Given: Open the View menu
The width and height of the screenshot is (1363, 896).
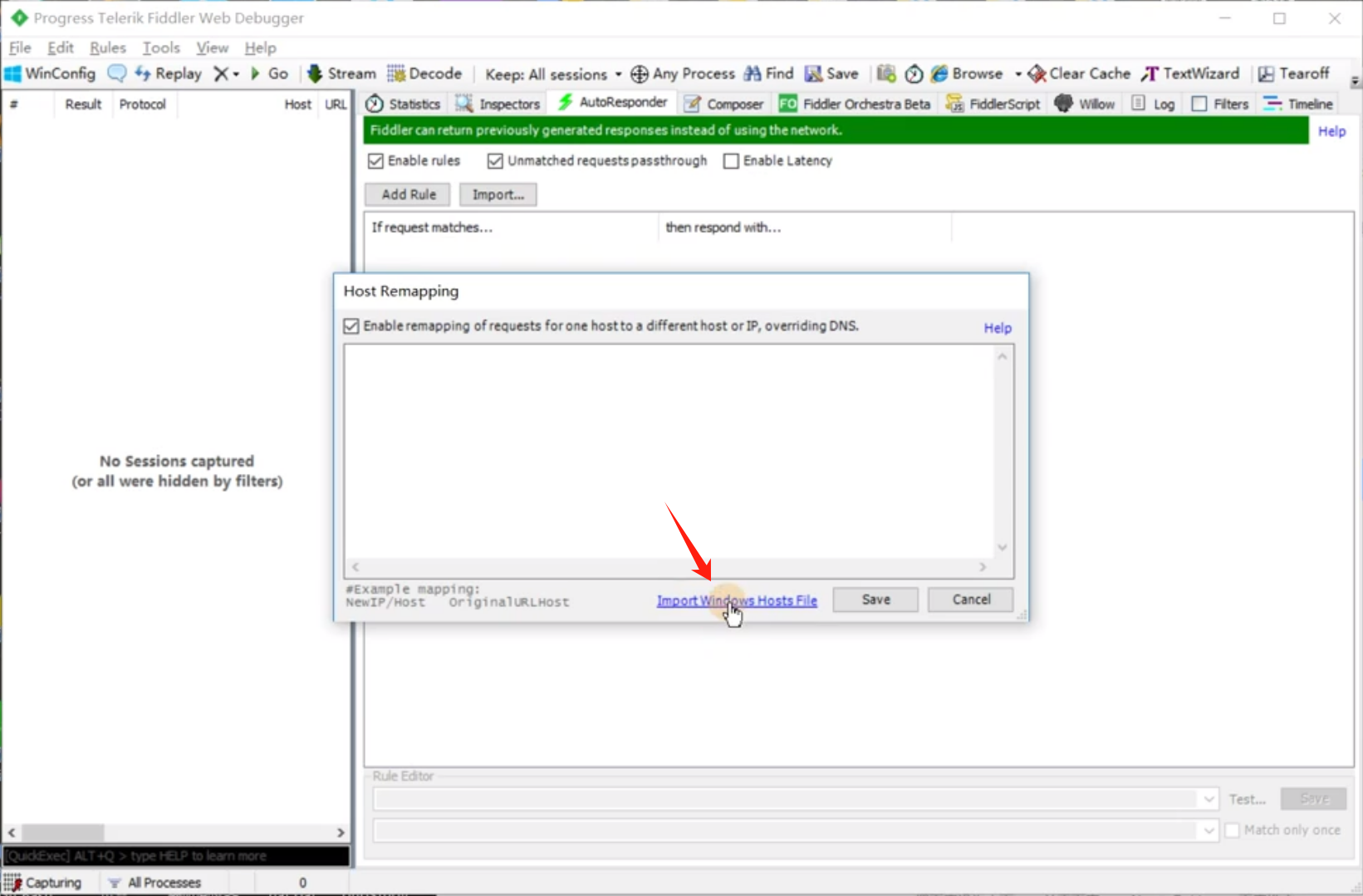Looking at the screenshot, I should click(213, 48).
